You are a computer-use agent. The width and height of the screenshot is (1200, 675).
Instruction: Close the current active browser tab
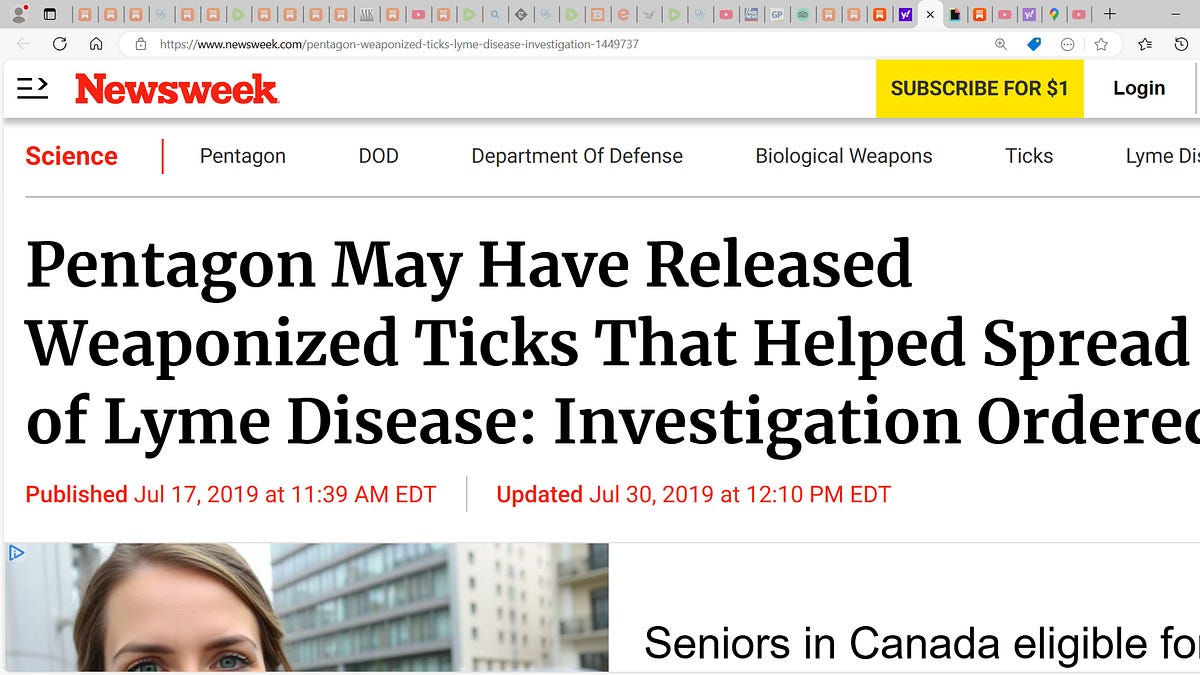click(930, 14)
